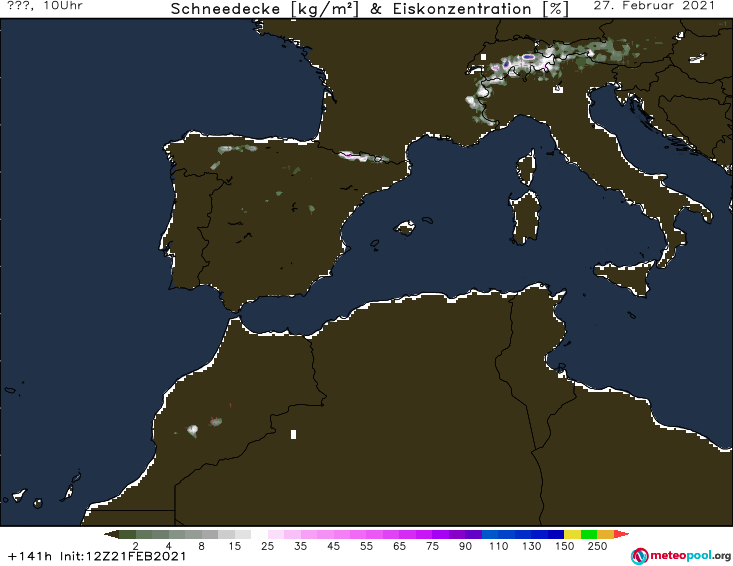Image resolution: width=733 pixels, height=566 pixels.
Task: Click legend value '25'
Action: (267, 546)
